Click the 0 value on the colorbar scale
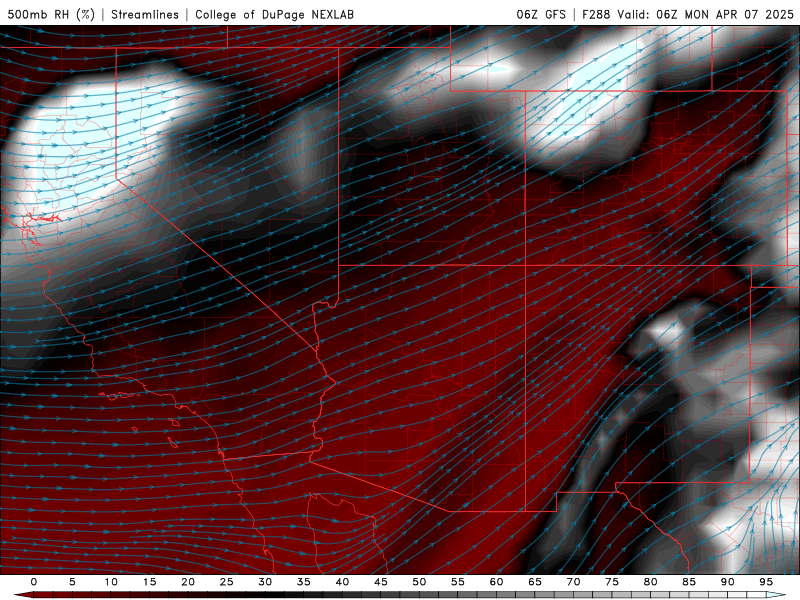 coord(34,582)
